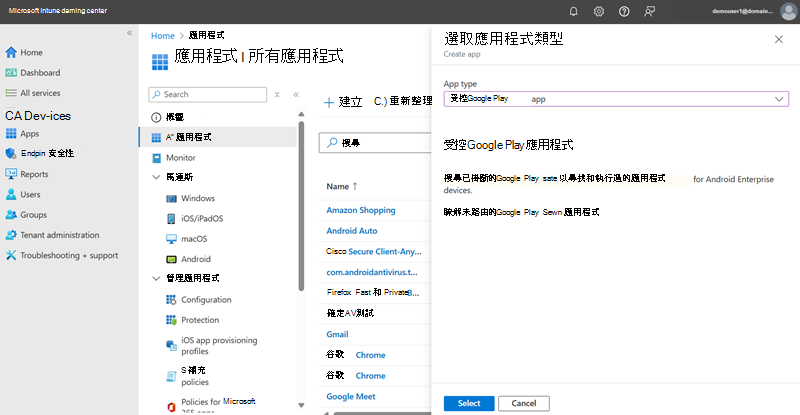
Task: Open Firefox Fast and Private app
Action: tap(372, 292)
